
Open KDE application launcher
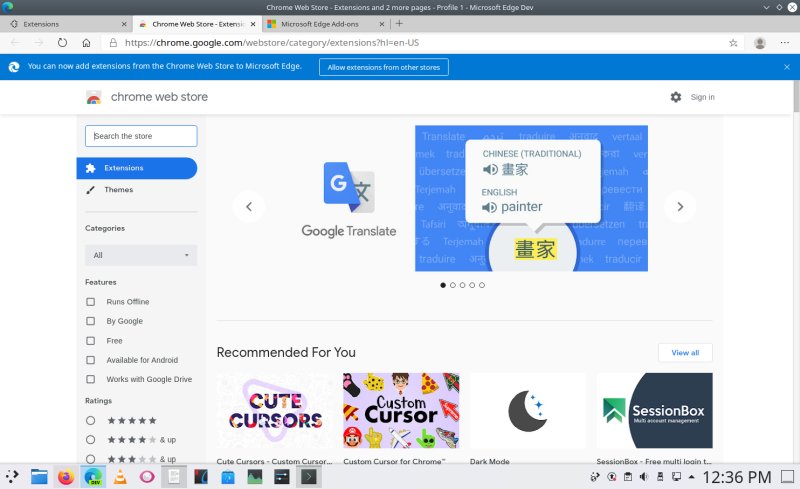[x=12, y=477]
